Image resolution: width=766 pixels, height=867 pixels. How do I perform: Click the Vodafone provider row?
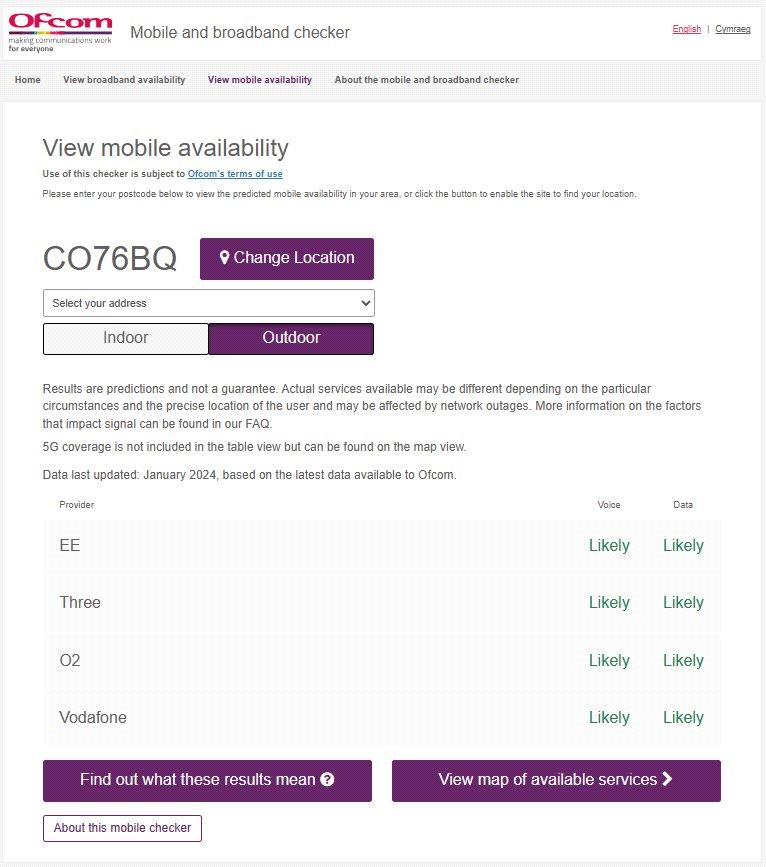pos(382,717)
